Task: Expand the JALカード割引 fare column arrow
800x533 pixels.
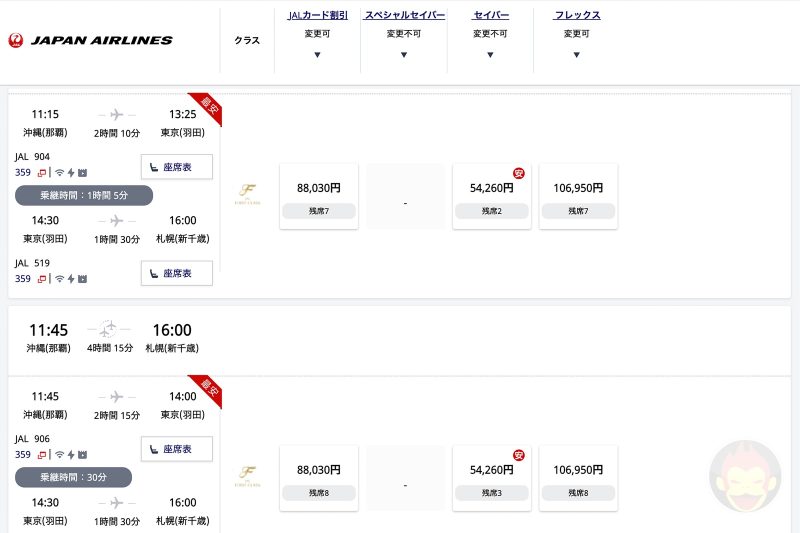Action: 317,55
